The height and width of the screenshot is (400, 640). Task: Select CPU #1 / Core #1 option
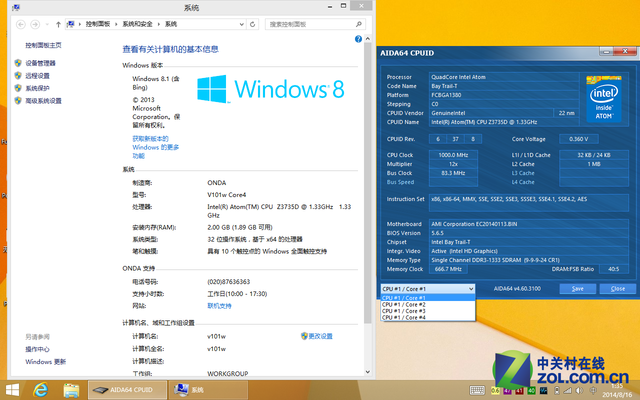point(428,298)
